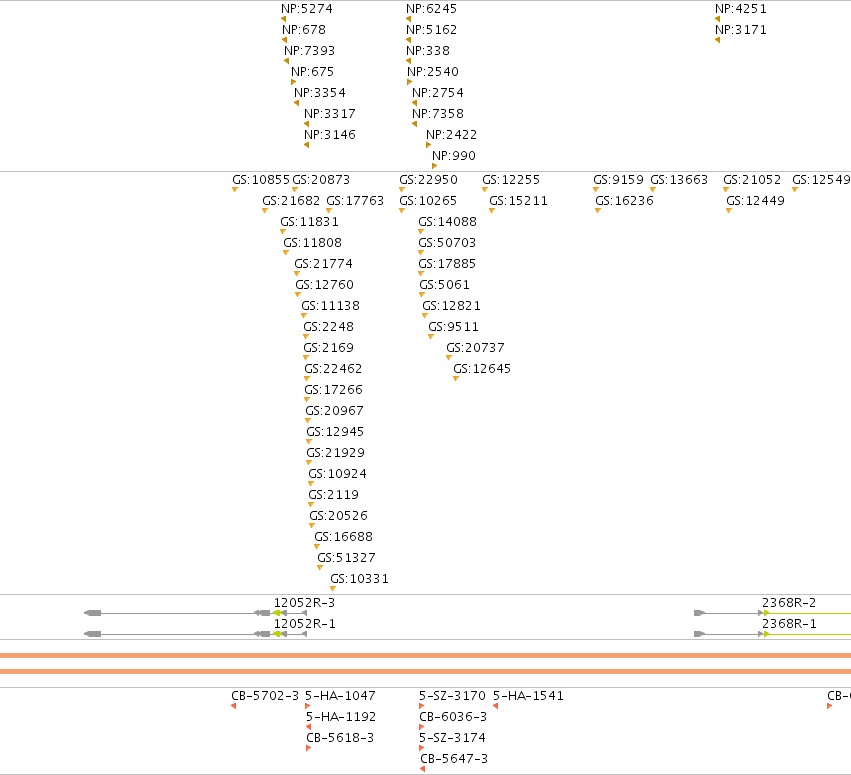
Task: Click the NP:7358 label
Action: (x=437, y=114)
